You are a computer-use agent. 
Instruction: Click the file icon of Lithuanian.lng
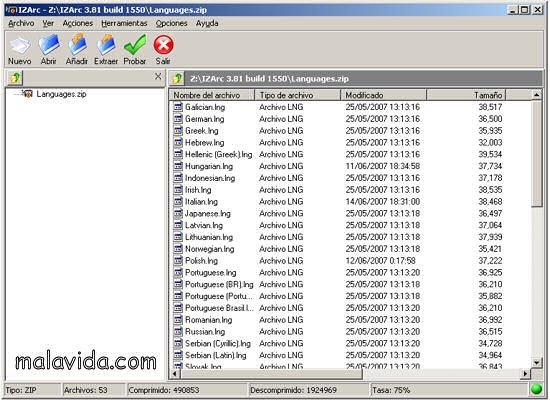pyautogui.click(x=178, y=237)
